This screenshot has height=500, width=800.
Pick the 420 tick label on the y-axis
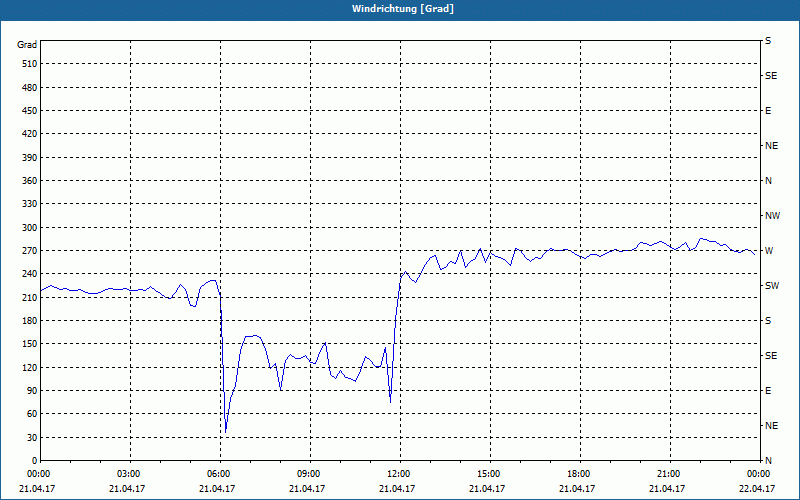tap(29, 134)
